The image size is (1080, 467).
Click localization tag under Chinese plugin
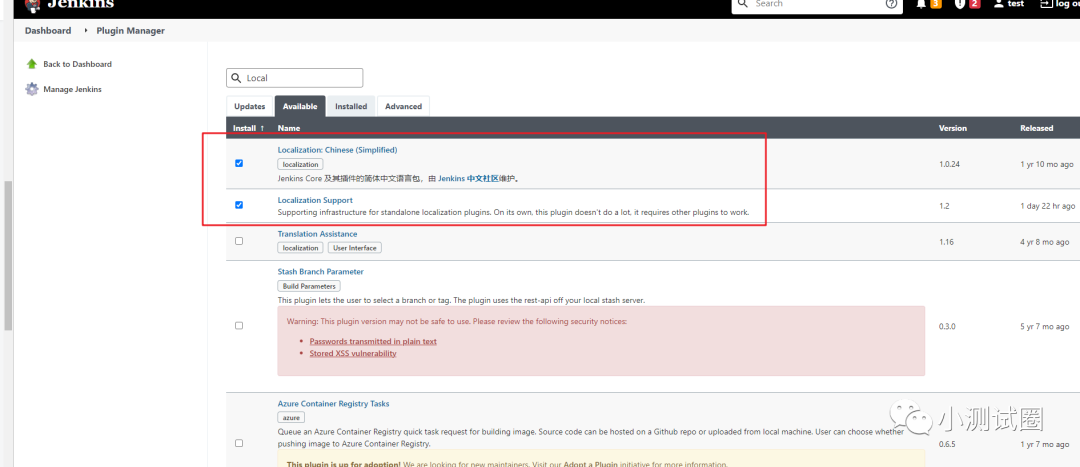(300, 165)
